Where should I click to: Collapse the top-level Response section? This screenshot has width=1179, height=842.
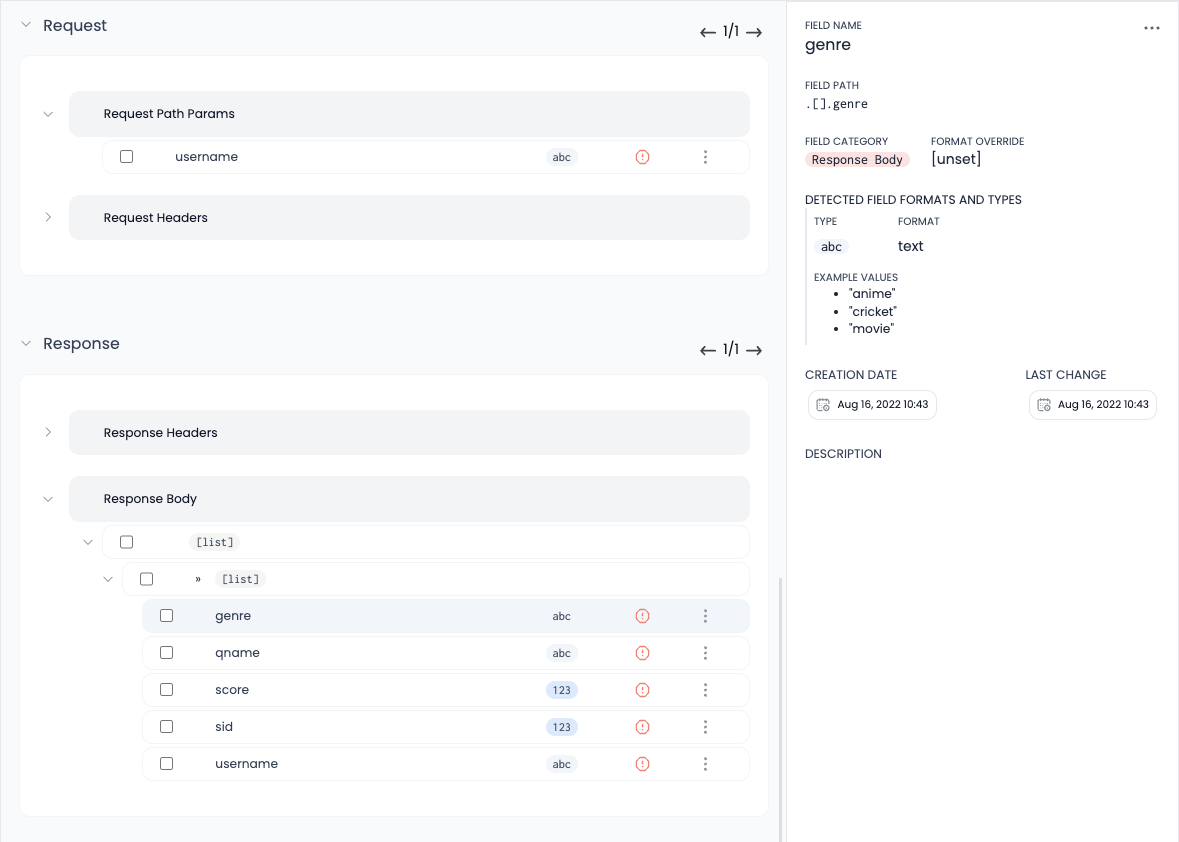click(27, 343)
